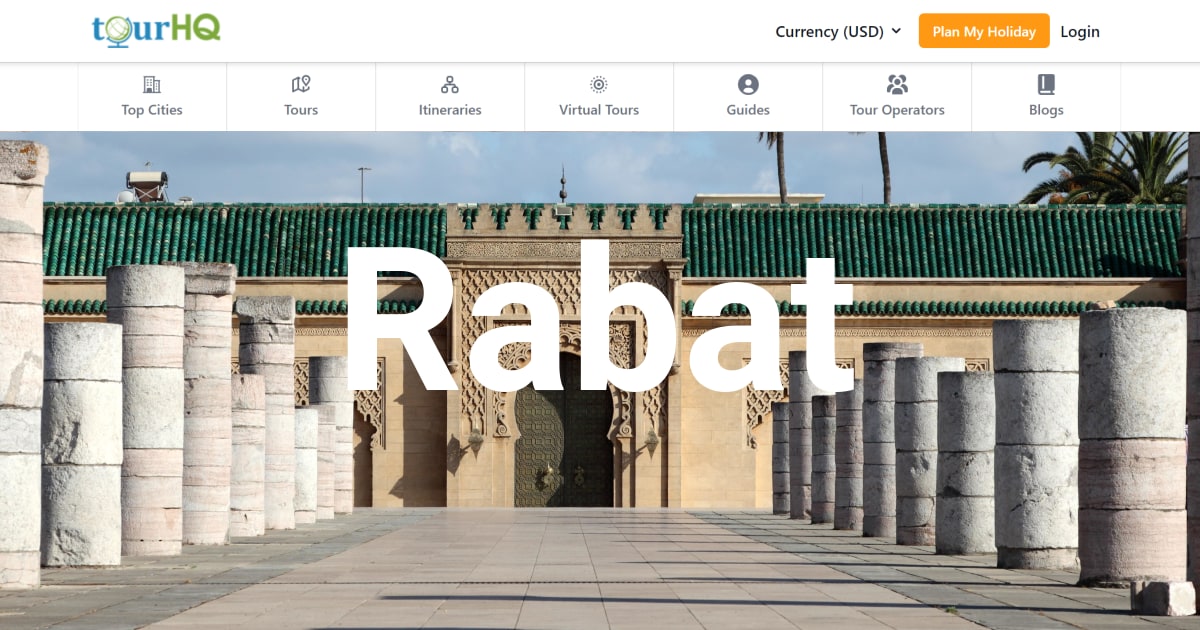
Task: Open the Guides page
Action: [x=748, y=110]
